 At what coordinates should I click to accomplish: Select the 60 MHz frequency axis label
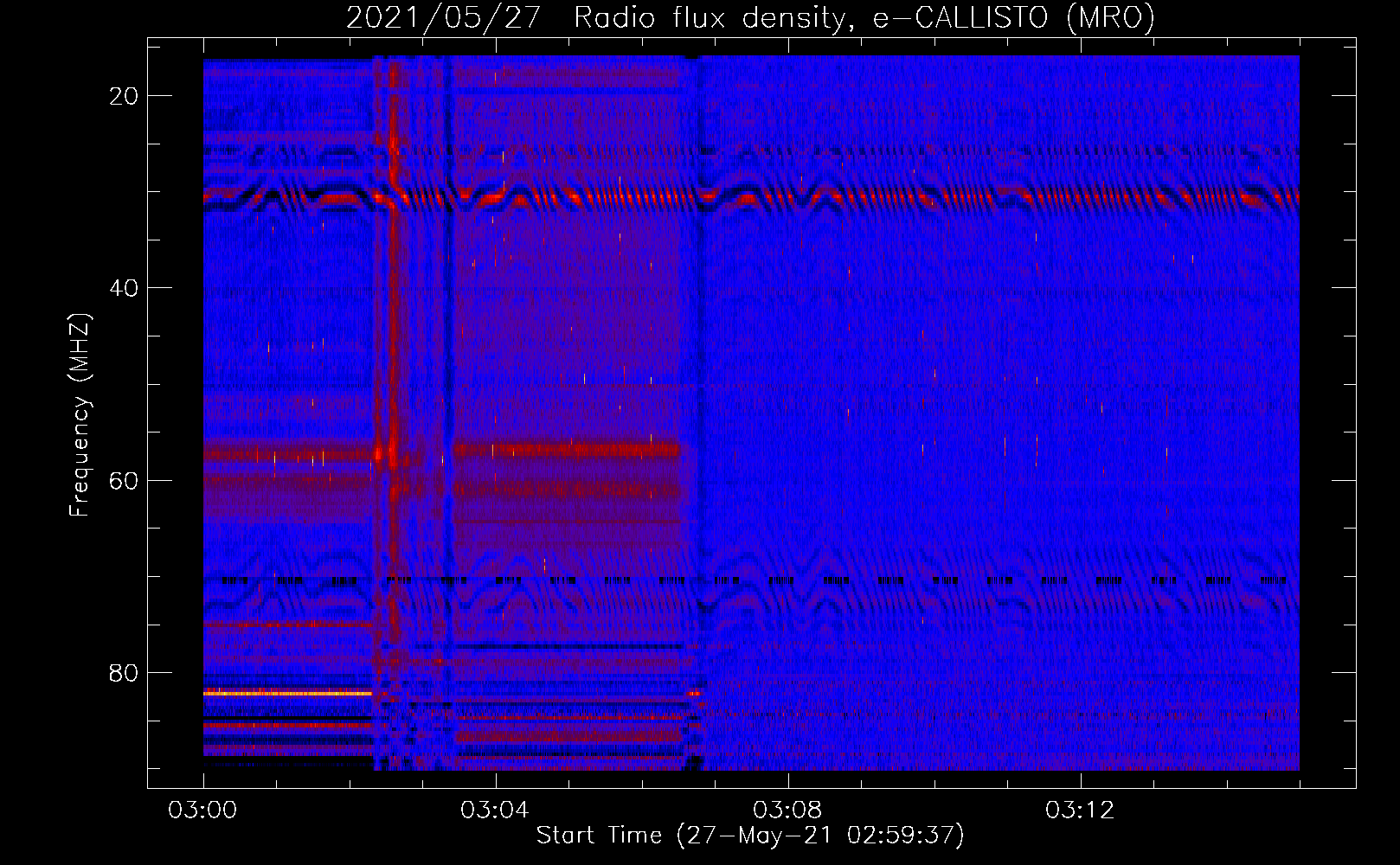pyautogui.click(x=124, y=480)
